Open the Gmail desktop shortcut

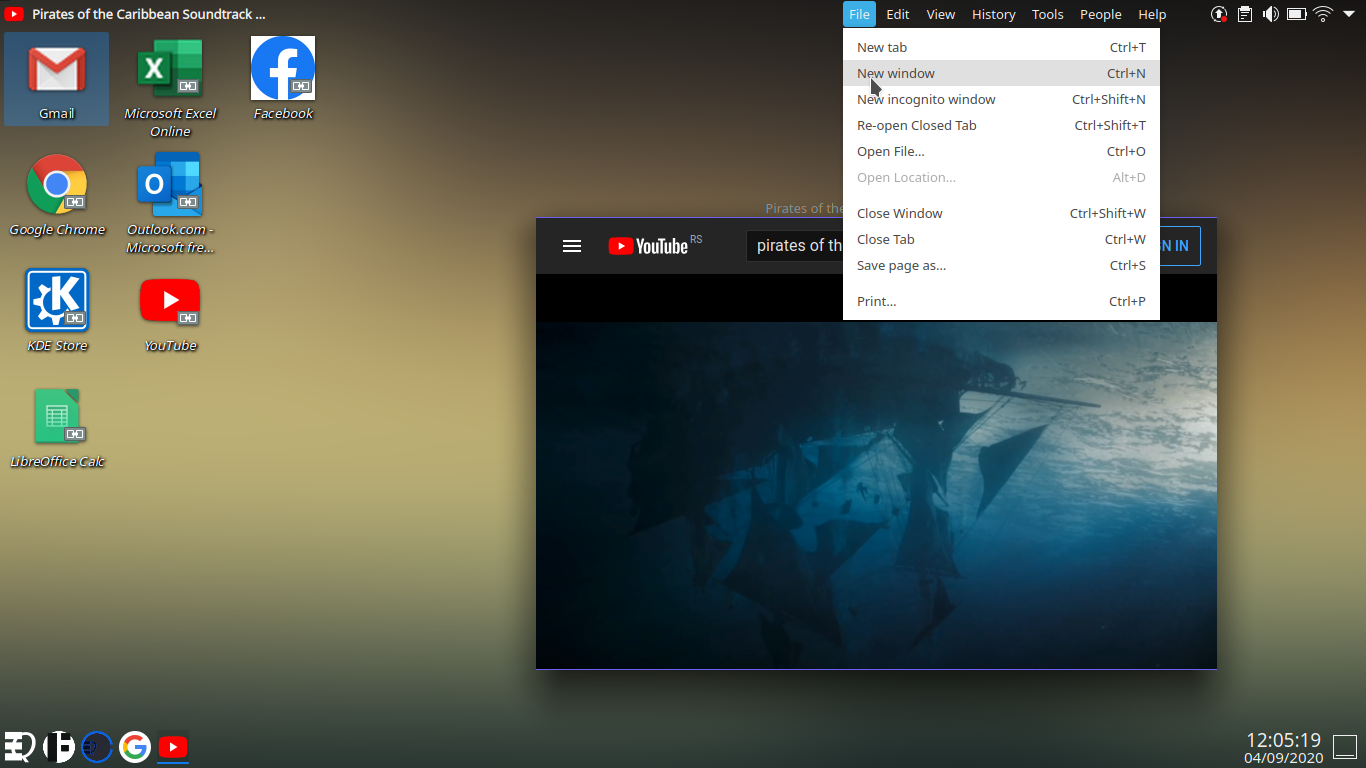56,79
